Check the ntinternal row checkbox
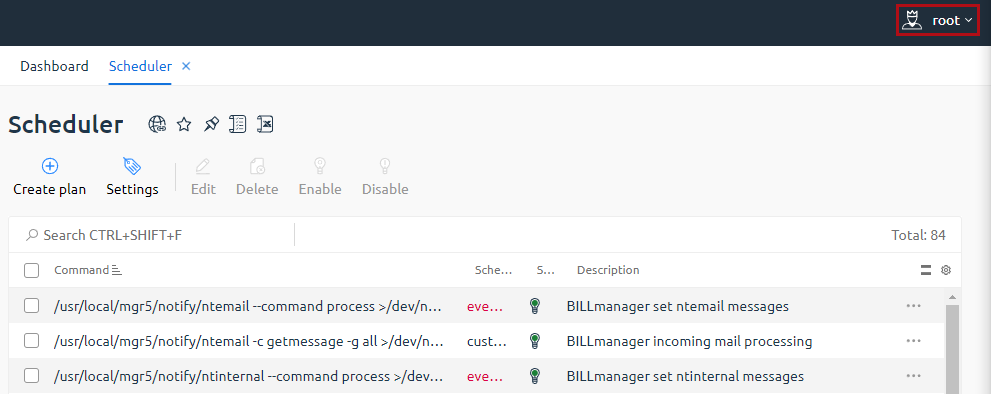Screen dimensions: 991x394 [32, 376]
